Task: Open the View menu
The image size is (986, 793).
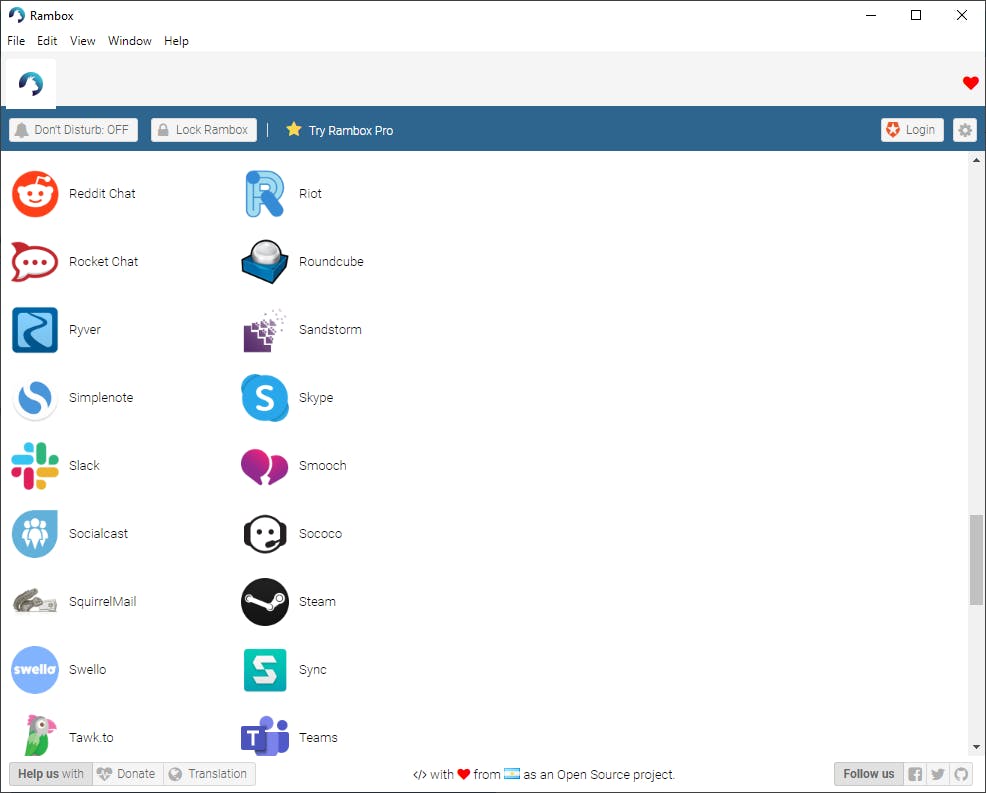Action: [x=82, y=41]
